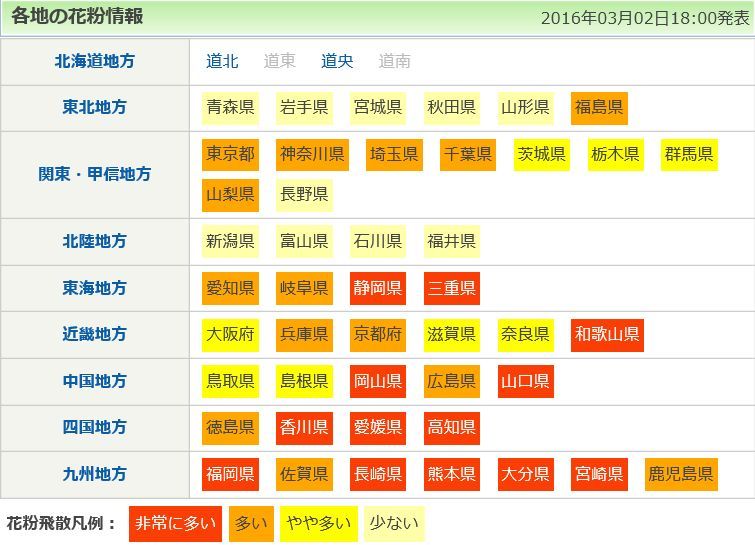Click the 和歌山県 prefecture link
Screen dimensions: 755x545
click(x=607, y=335)
